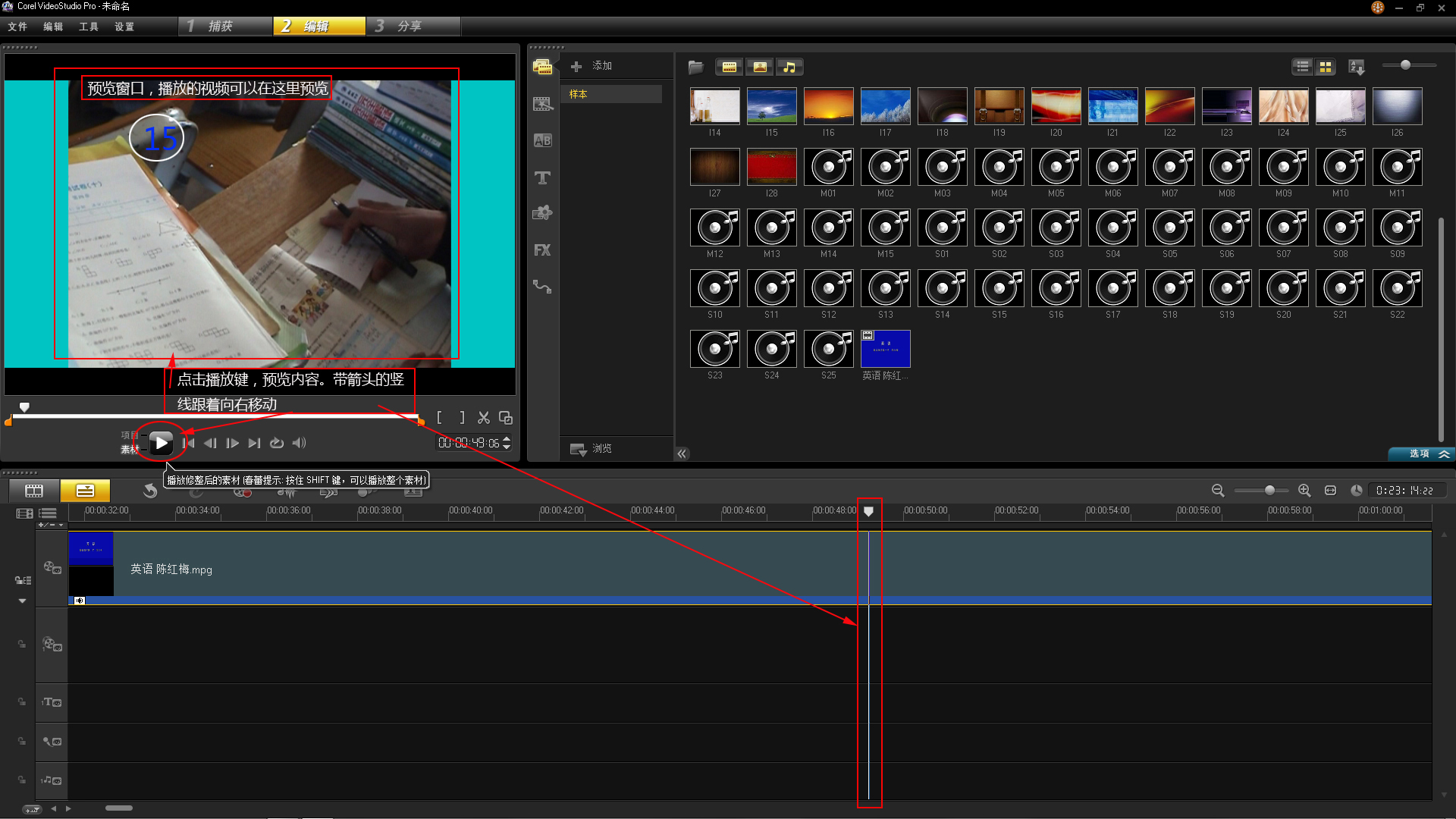Screen dimensions: 1456x819
Task: Toggle show videos filter in library
Action: tap(729, 67)
